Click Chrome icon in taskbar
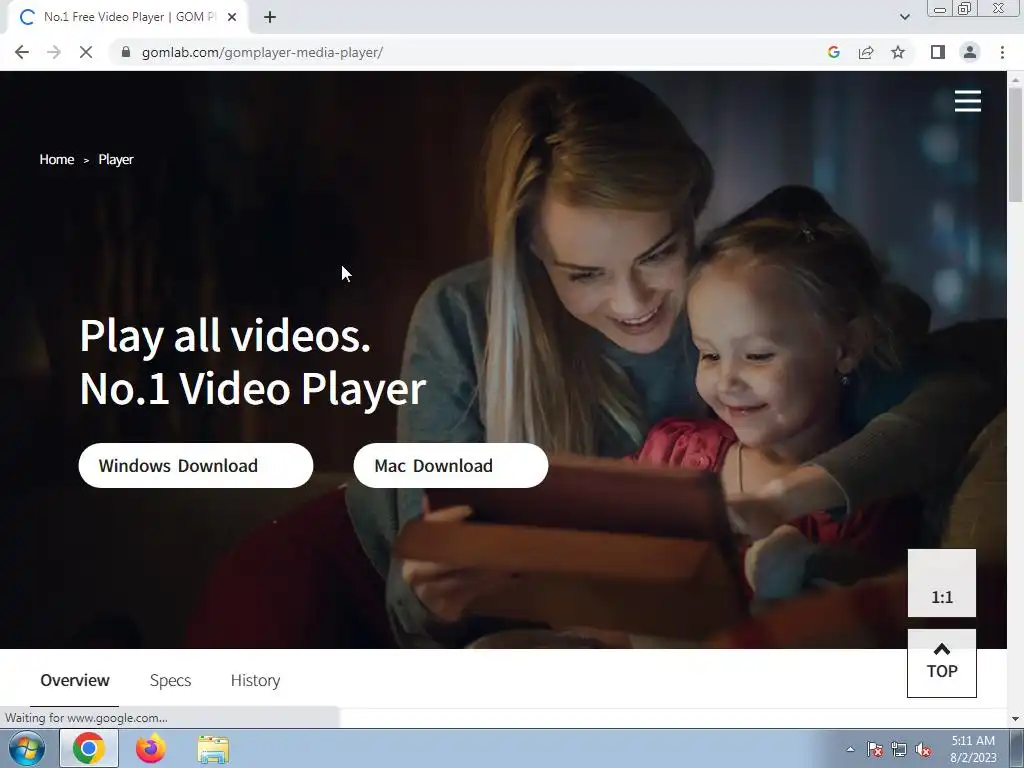The width and height of the screenshot is (1024, 768). point(89,748)
